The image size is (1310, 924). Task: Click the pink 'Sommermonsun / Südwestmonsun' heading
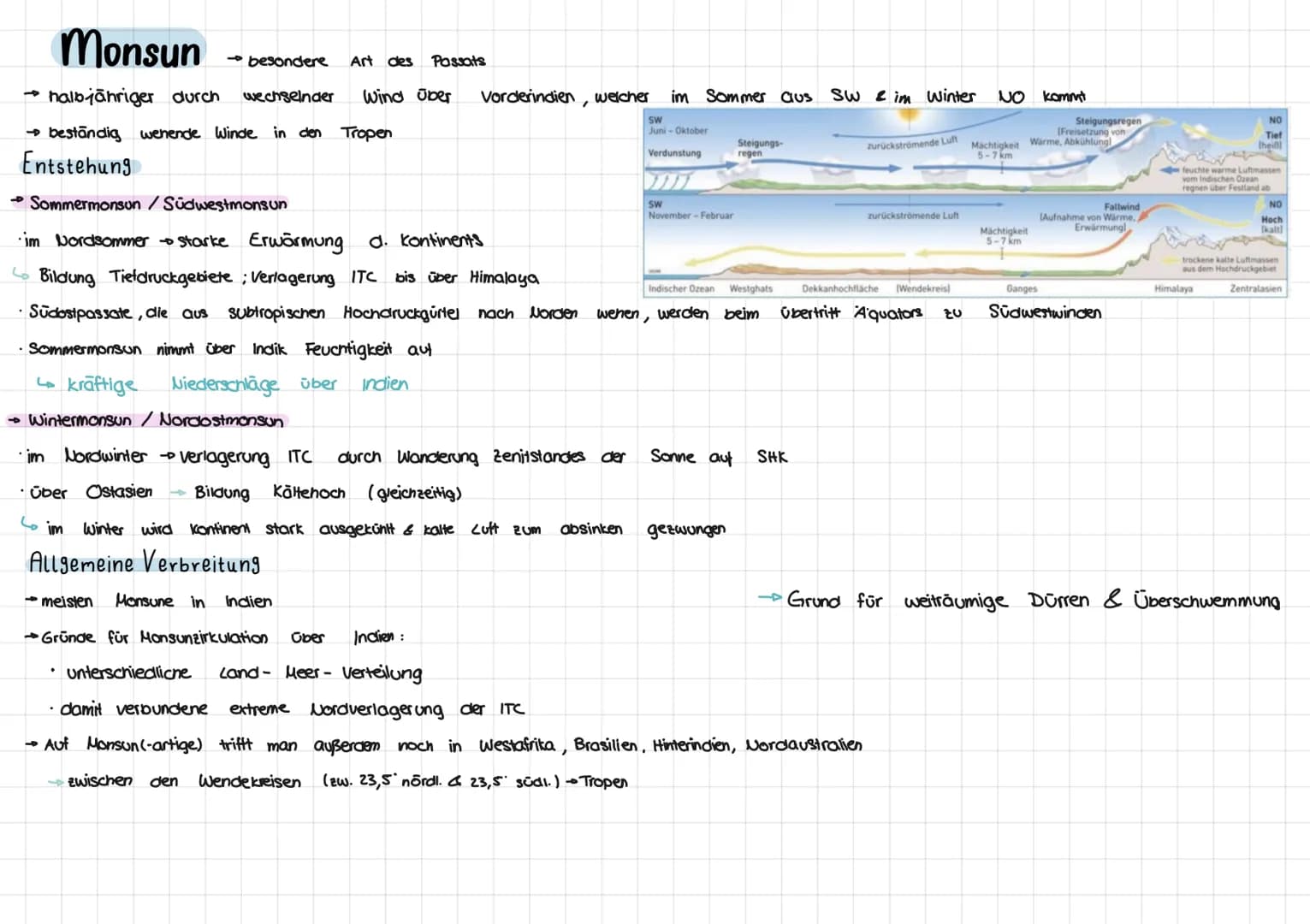(158, 204)
